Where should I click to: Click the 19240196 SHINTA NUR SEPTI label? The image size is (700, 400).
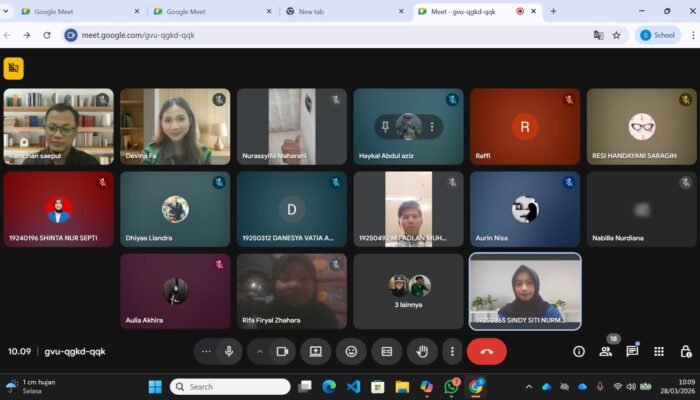[x=53, y=238]
